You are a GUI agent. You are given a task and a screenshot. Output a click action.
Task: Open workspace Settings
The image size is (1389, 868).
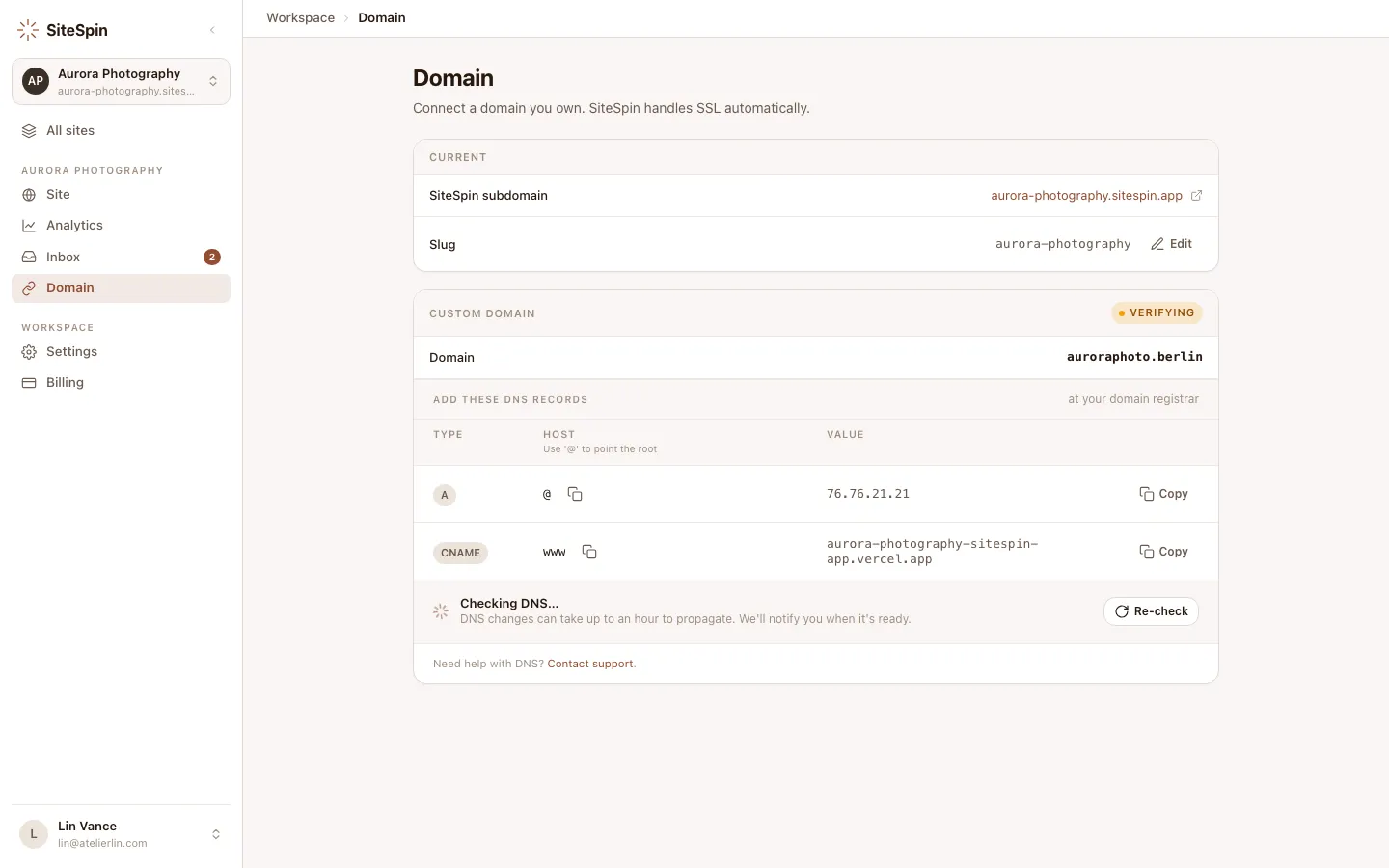point(121,352)
